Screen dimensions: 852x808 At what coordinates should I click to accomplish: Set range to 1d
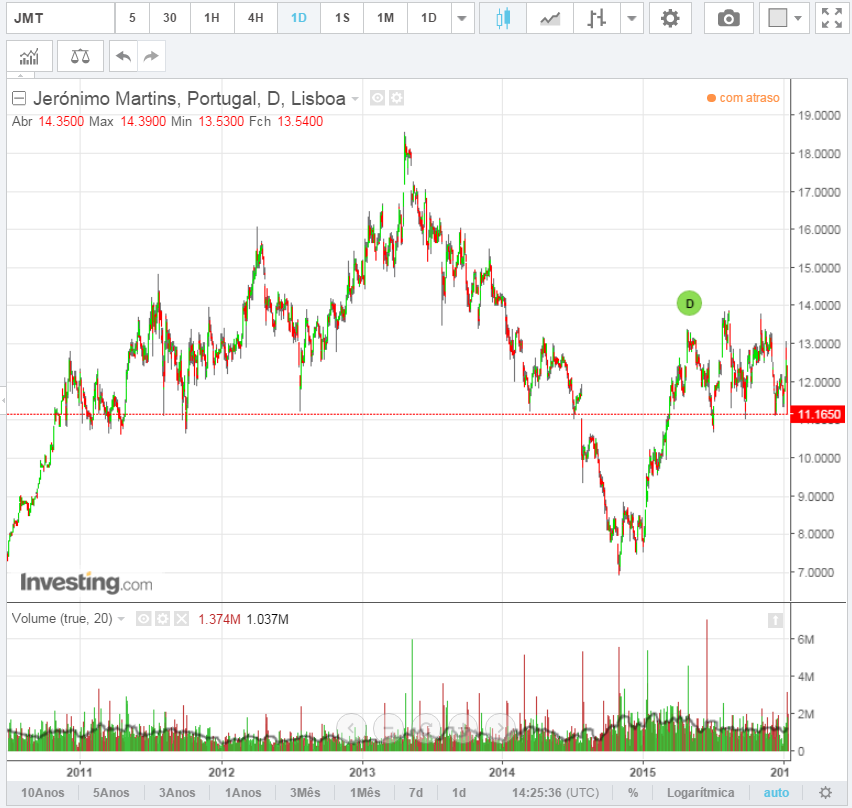pyautogui.click(x=459, y=793)
